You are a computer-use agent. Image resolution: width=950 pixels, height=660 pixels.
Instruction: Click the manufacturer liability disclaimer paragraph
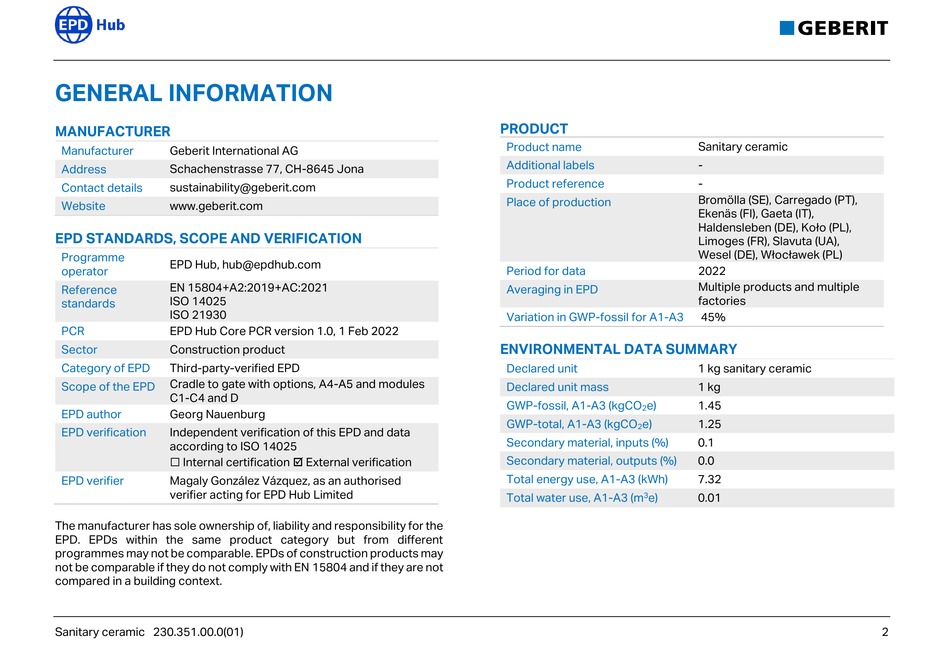(249, 553)
